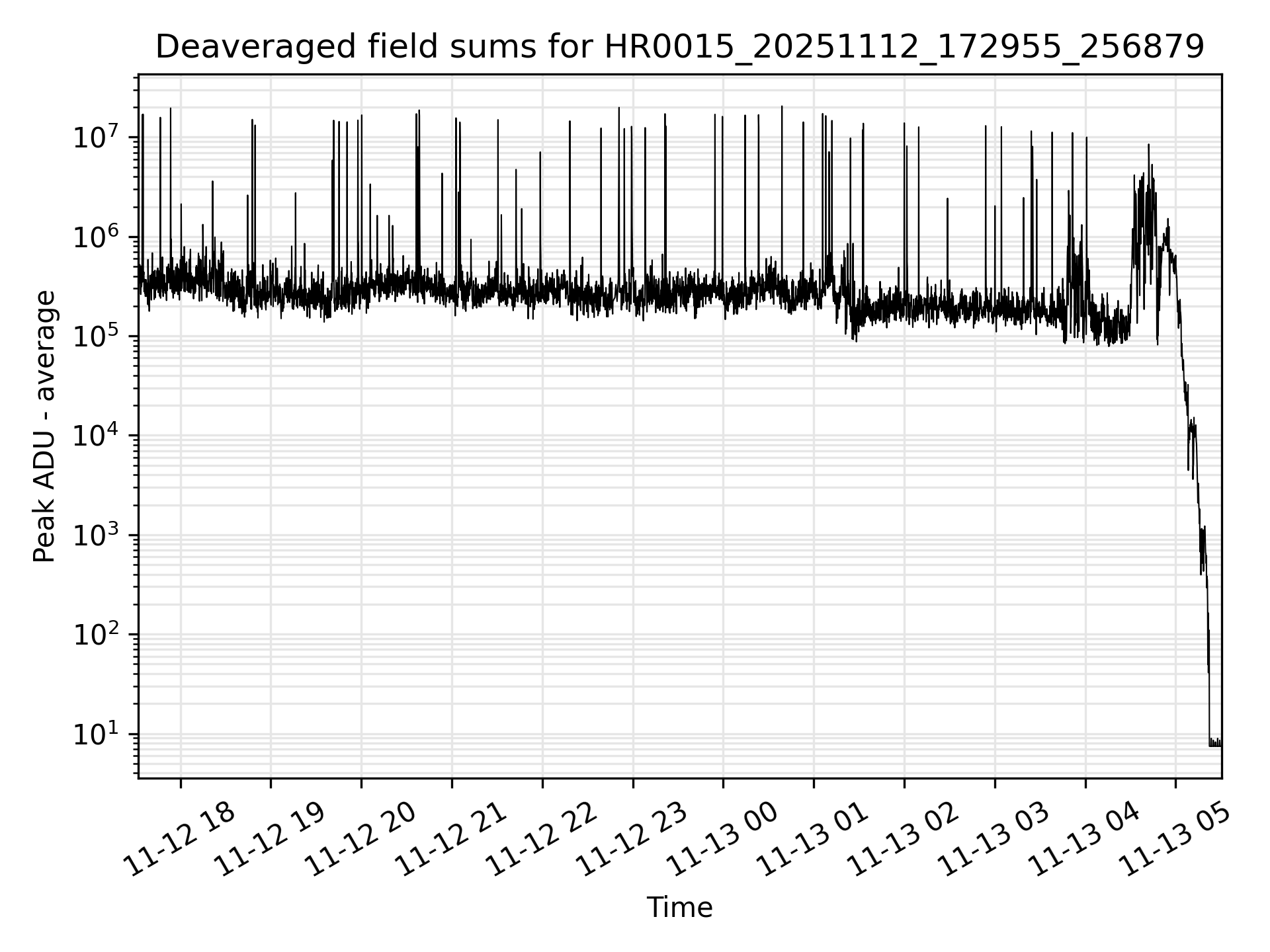Click the 'Peak ADU - average' y-axis label
The image size is (1270, 952).
pos(45,426)
